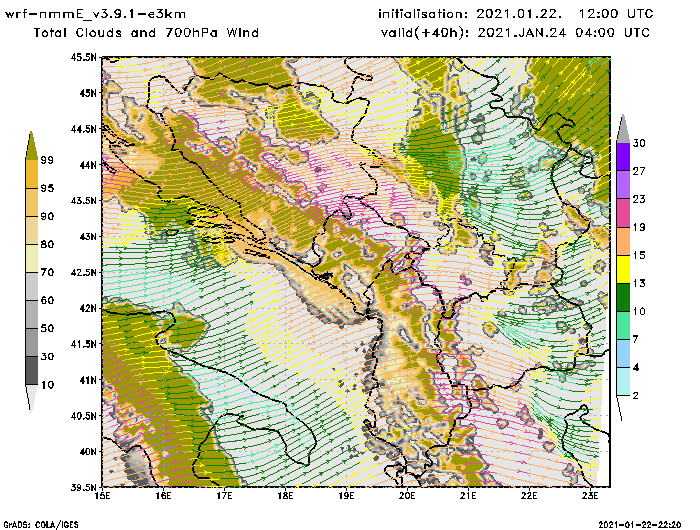
Task: Click the '40.5N' latitude label
Action: pyautogui.click(x=83, y=416)
